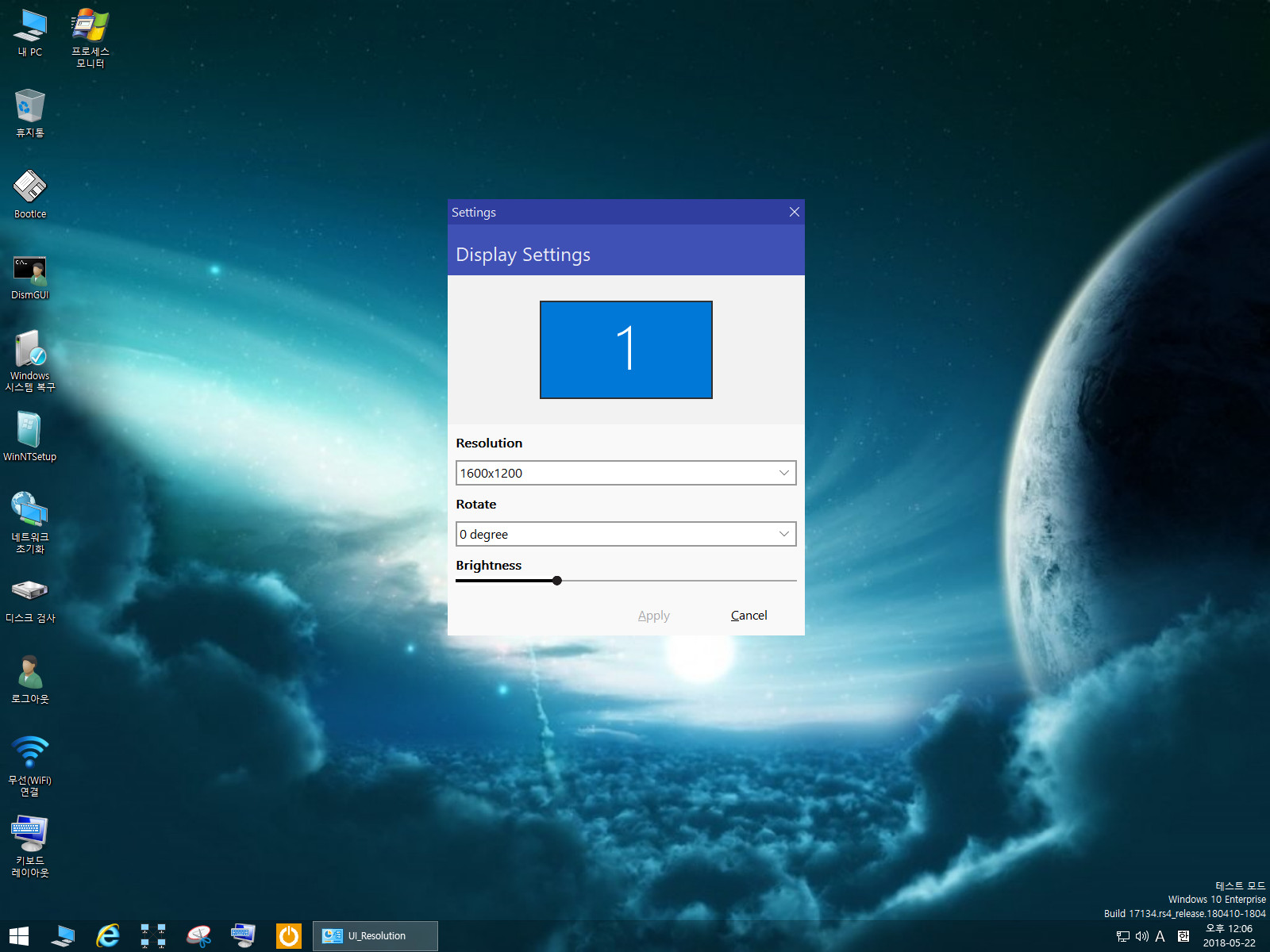Launch Internet Explorer from the taskbar
Viewport: 1270px width, 952px height.
click(108, 936)
